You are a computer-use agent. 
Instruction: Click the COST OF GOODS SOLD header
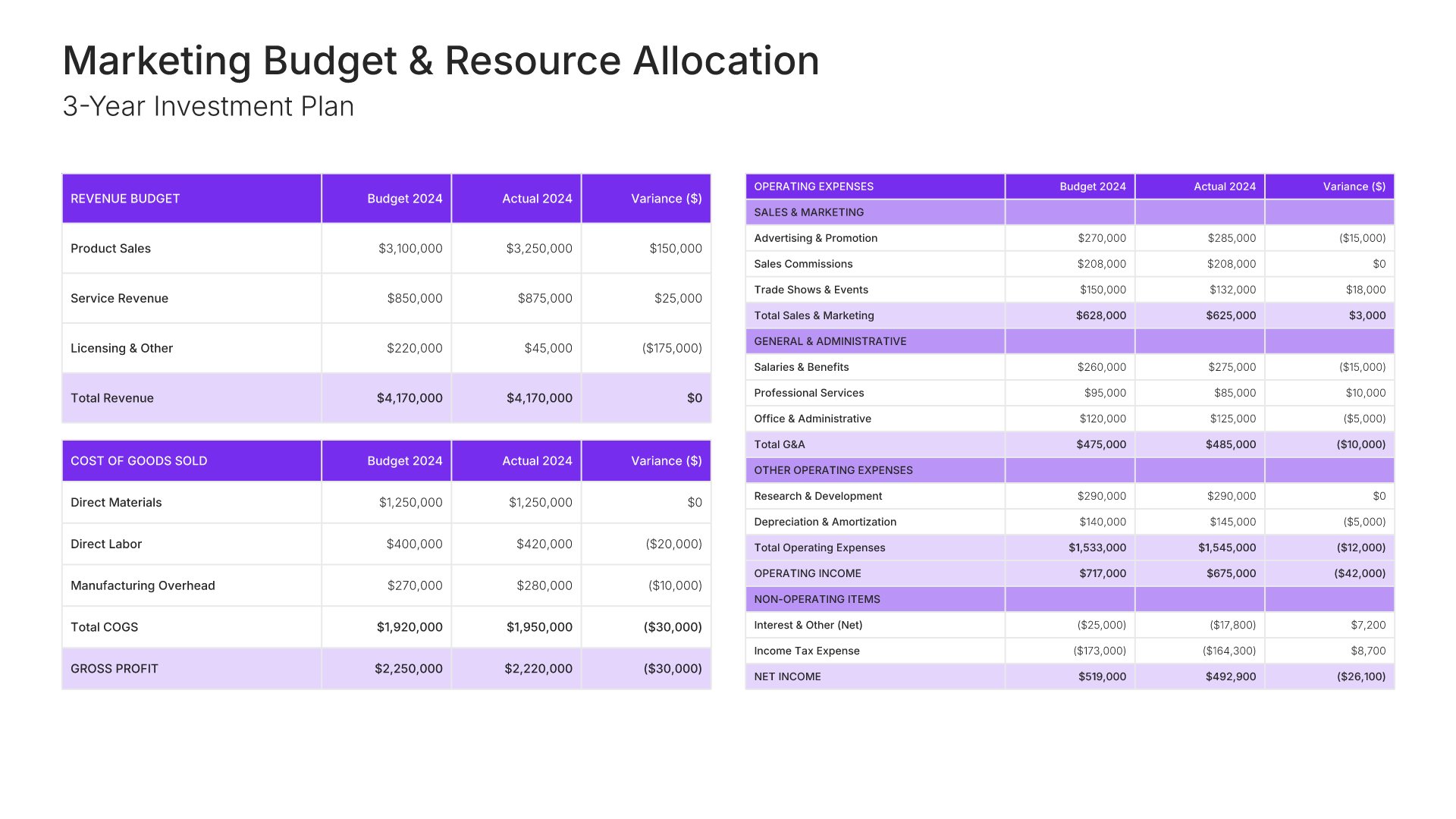tap(139, 461)
